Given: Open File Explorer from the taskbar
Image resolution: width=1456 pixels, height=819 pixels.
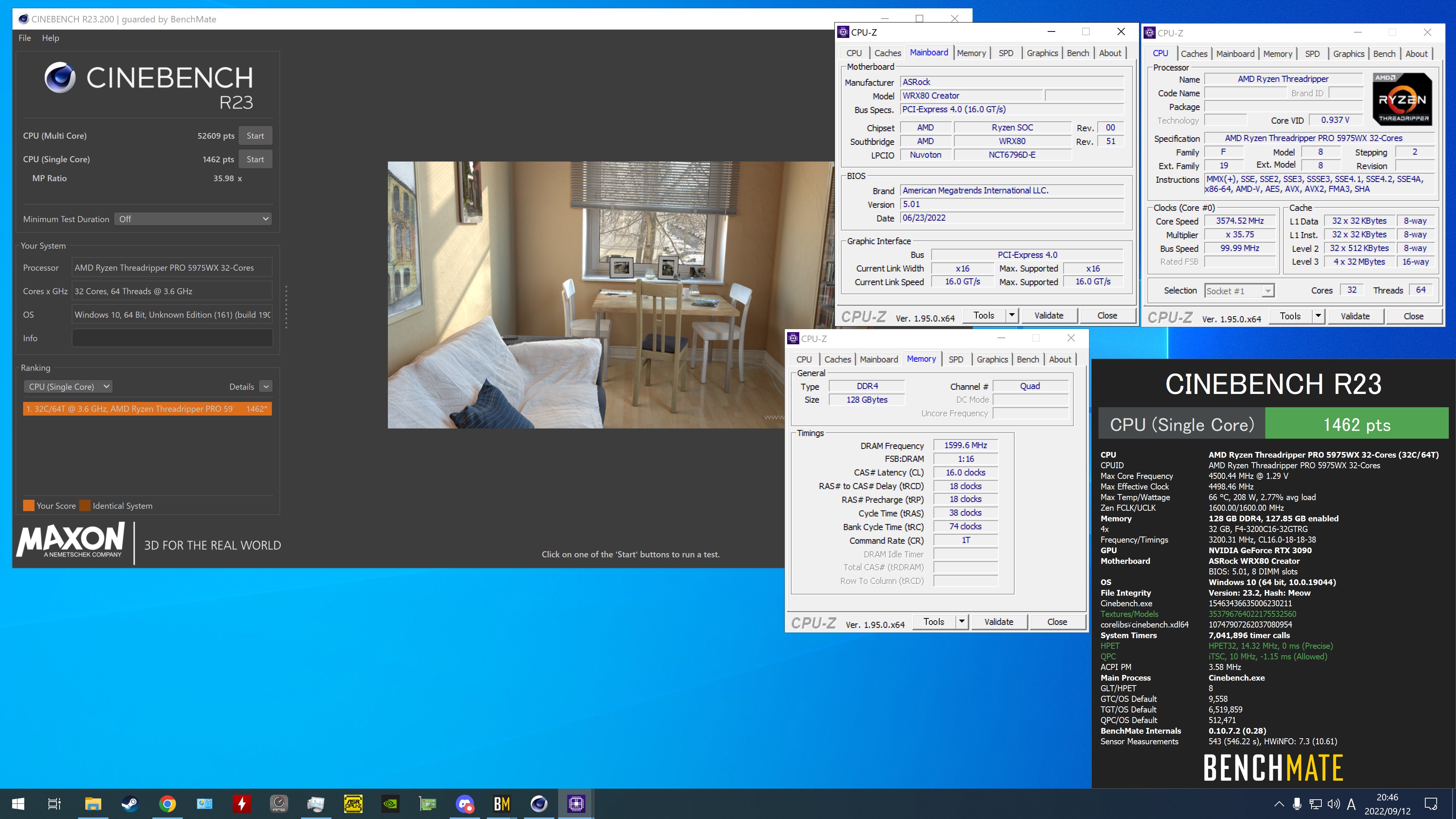Looking at the screenshot, I should click(93, 803).
